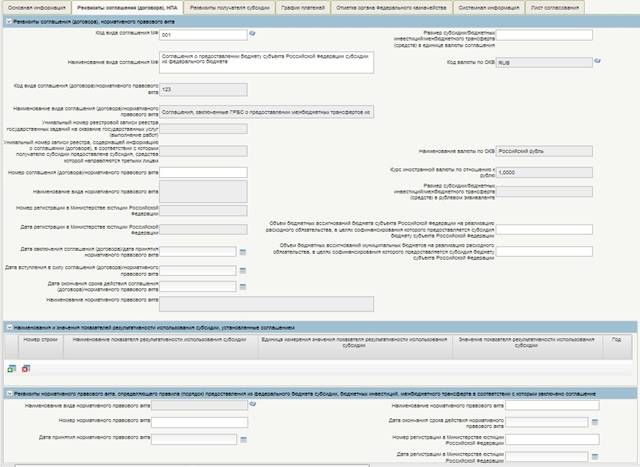The width and height of the screenshot is (640, 467).
Task: Add a row to the показателей результативности table
Action: point(12,369)
